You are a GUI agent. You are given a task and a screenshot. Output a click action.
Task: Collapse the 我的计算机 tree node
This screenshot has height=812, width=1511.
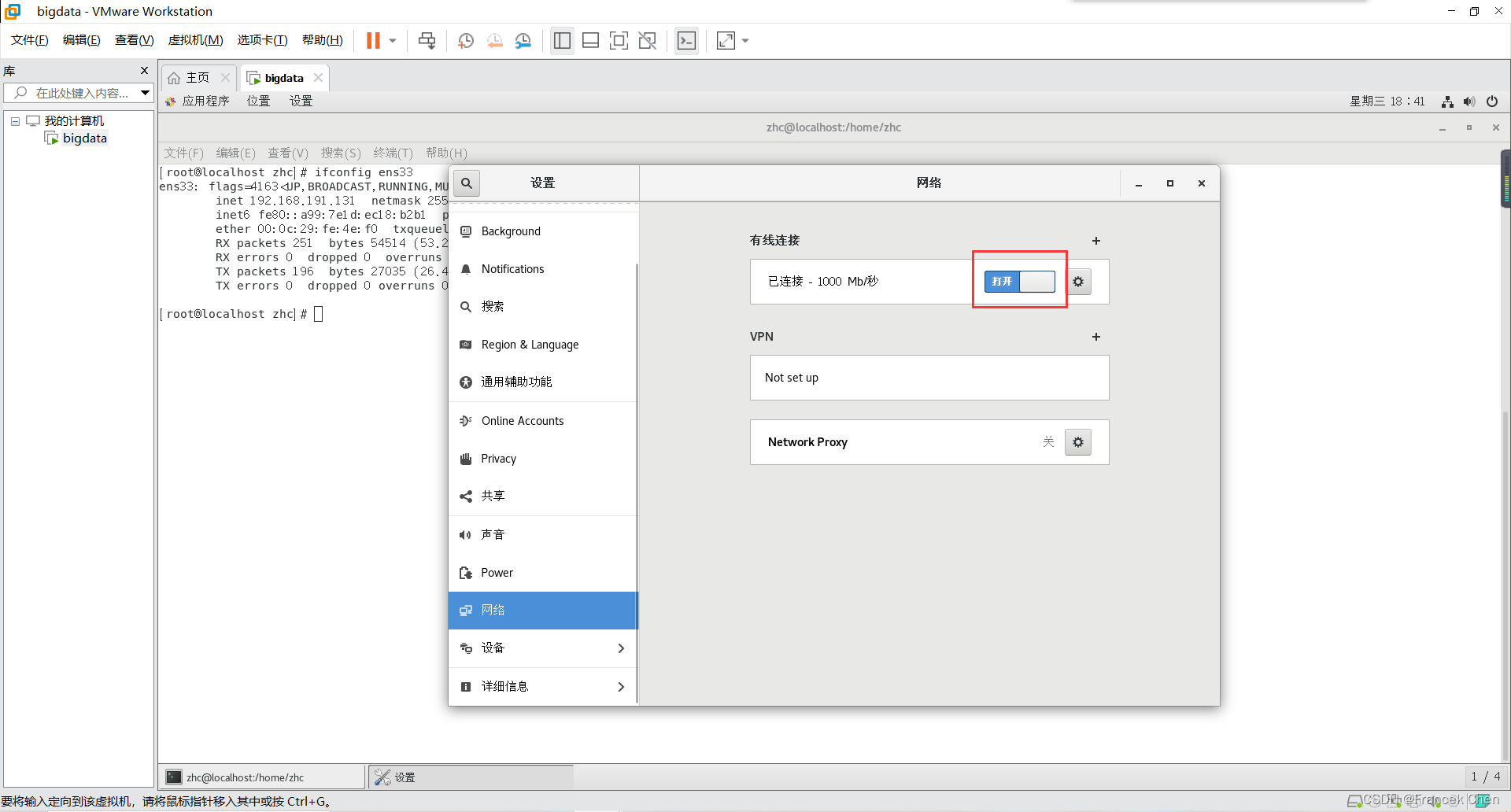(15, 121)
